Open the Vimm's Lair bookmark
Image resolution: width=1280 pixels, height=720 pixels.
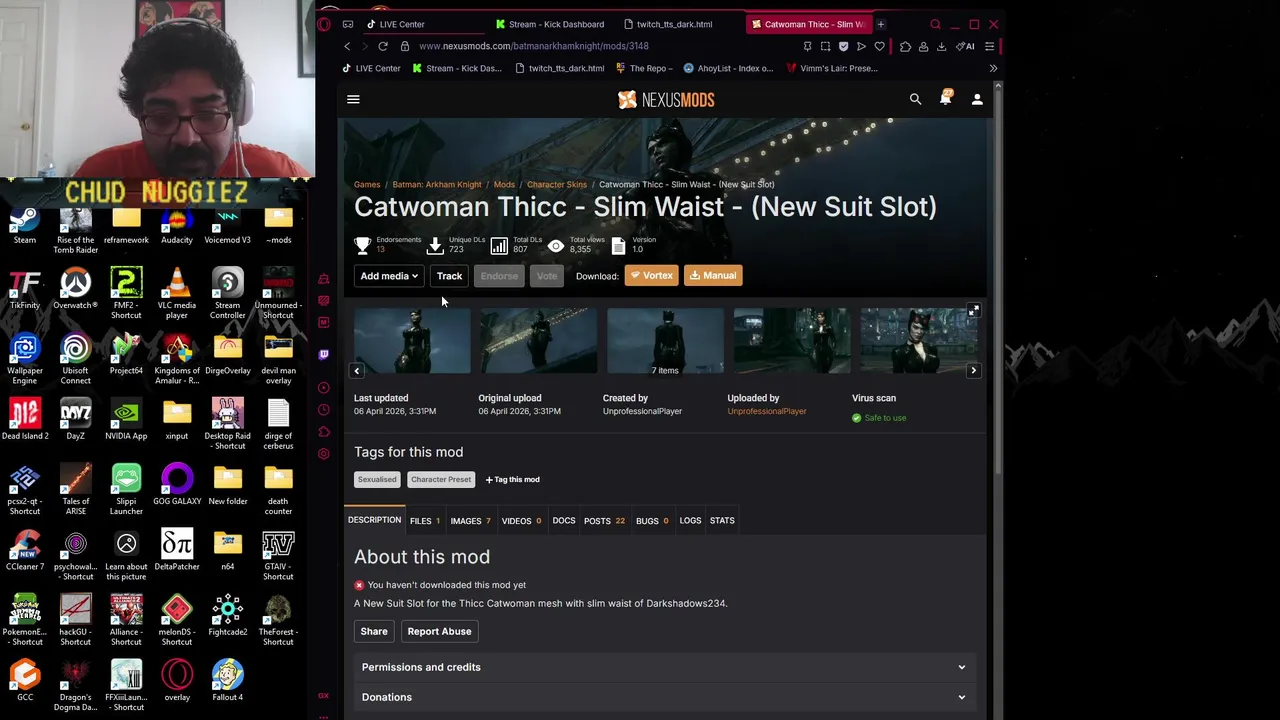(x=832, y=68)
